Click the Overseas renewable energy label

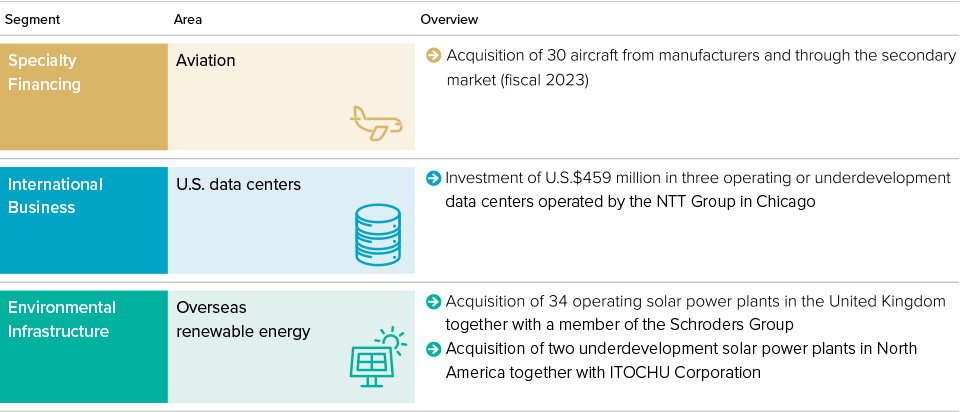tap(243, 320)
